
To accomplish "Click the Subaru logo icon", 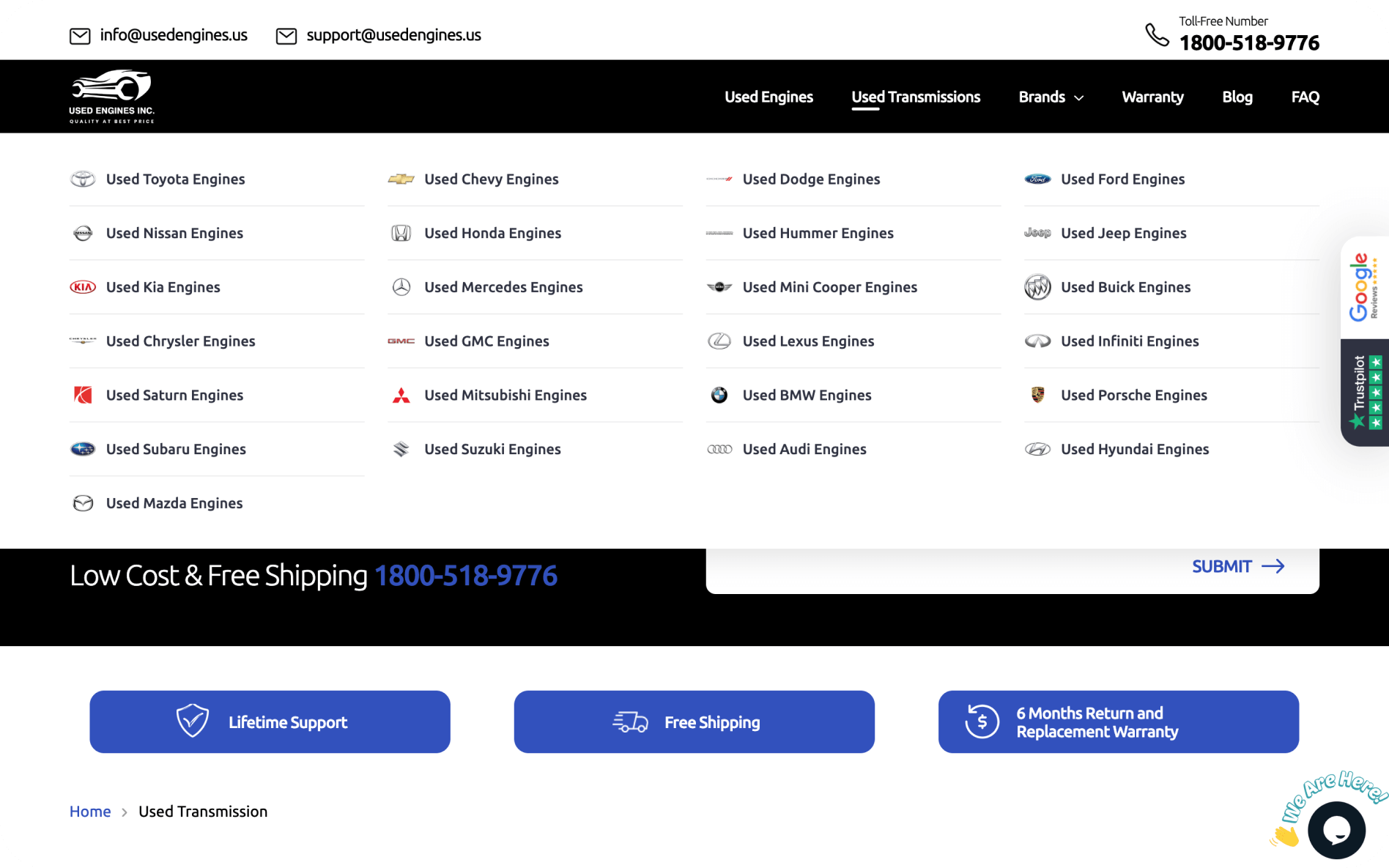I will [x=83, y=449].
